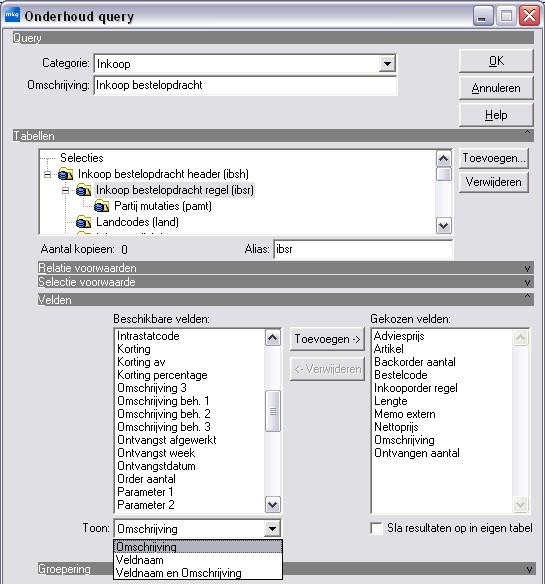Click the mkg application icon in title bar

[12, 15]
